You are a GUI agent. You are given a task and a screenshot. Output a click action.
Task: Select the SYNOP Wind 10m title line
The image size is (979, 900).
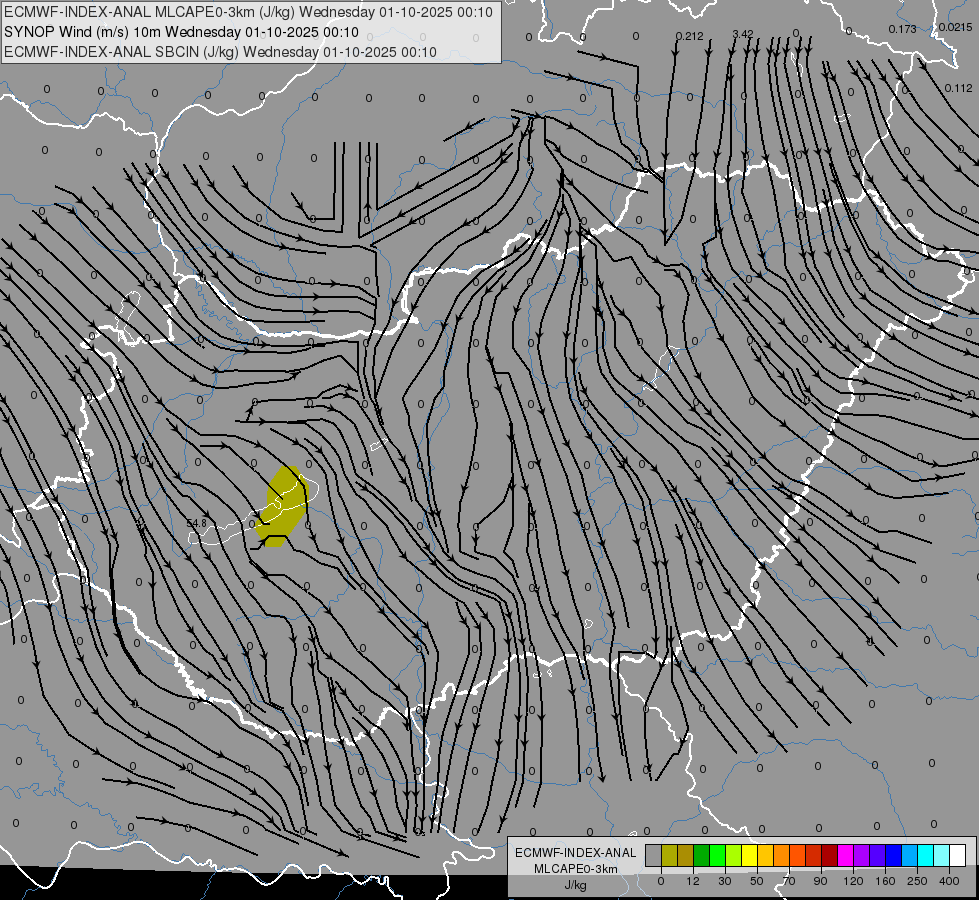pyautogui.click(x=181, y=32)
